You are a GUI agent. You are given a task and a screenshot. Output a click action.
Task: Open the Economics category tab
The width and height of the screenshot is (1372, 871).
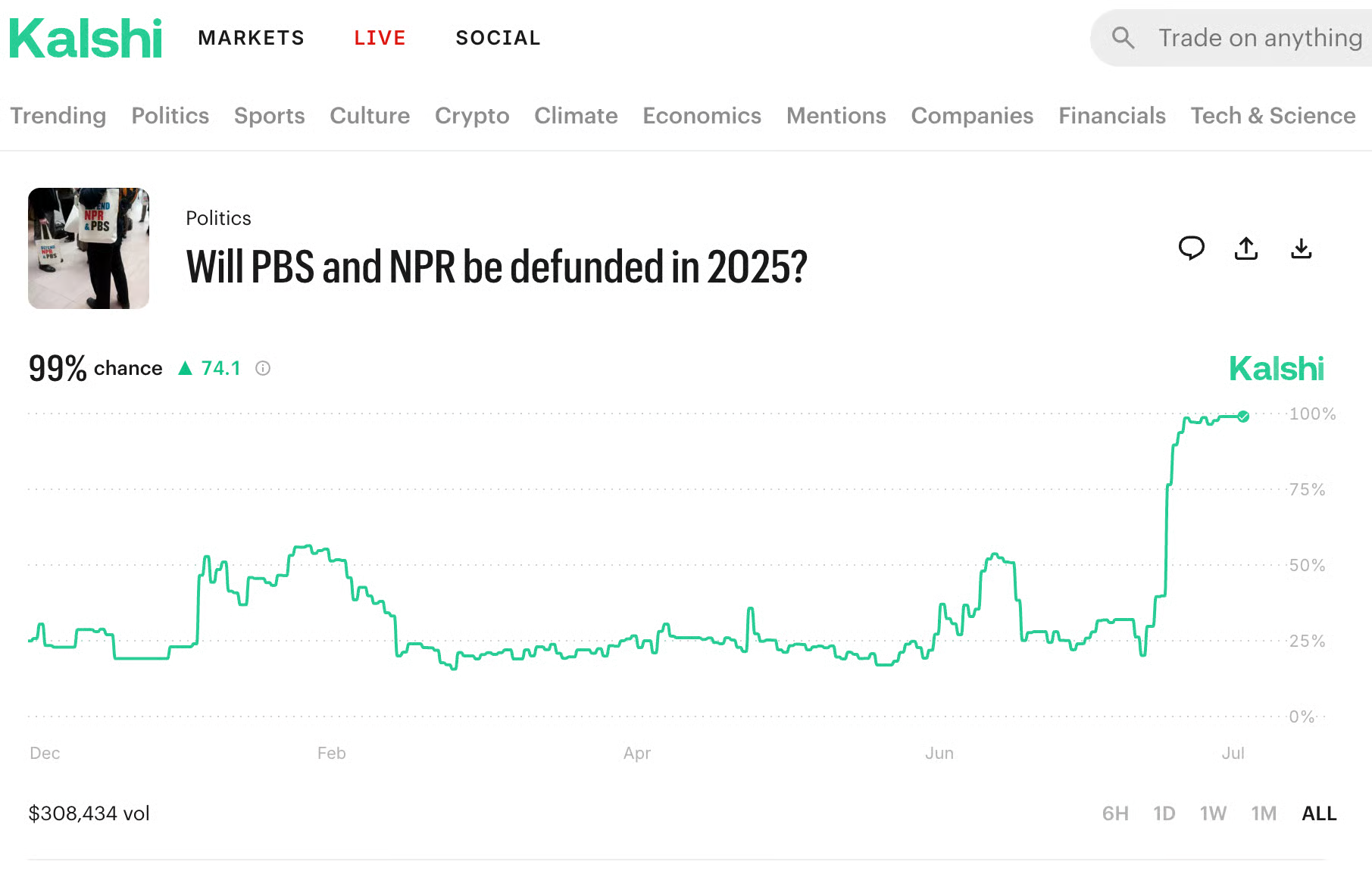702,115
